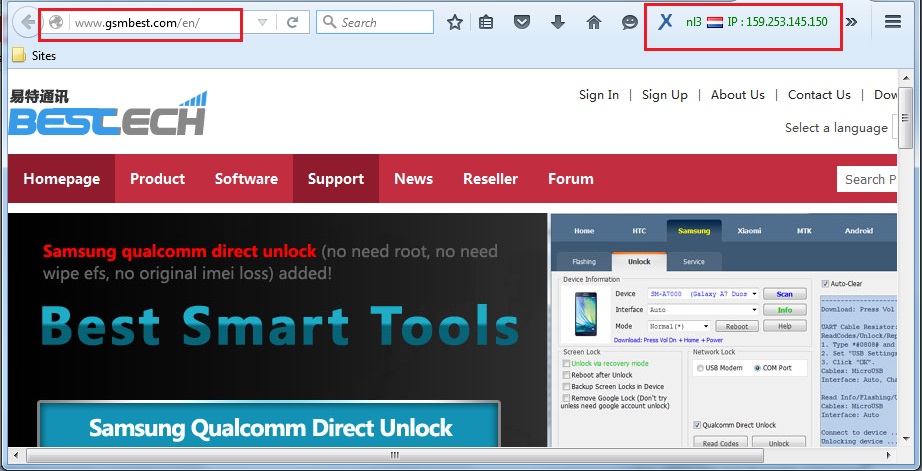
Task: Select the Samsung tab in tool screenshot
Action: click(694, 231)
